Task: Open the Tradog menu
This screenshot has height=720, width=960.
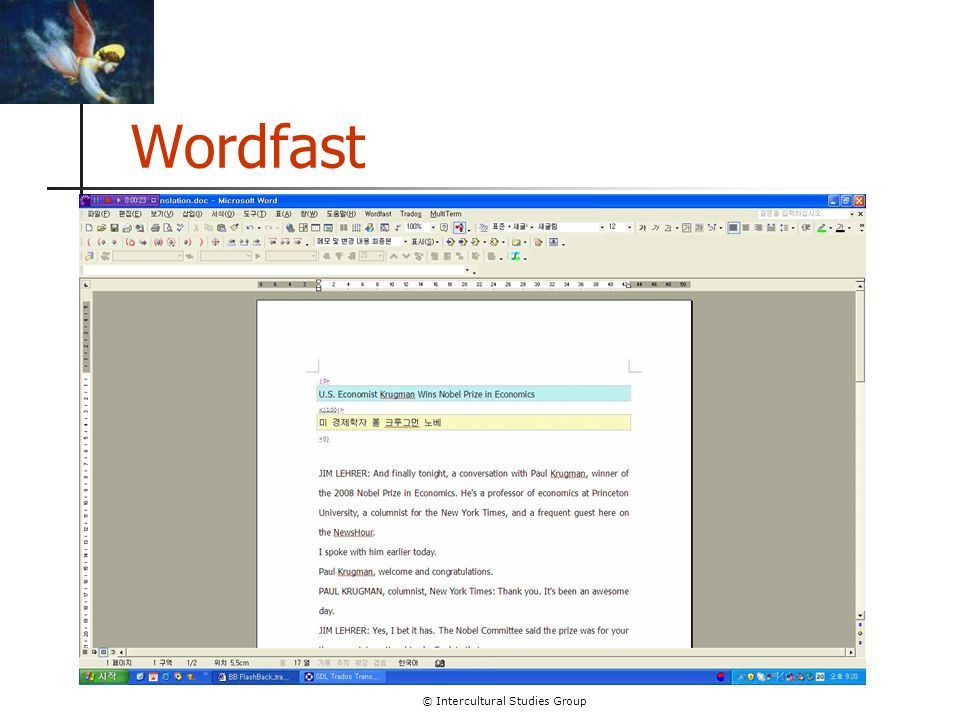Action: point(411,214)
